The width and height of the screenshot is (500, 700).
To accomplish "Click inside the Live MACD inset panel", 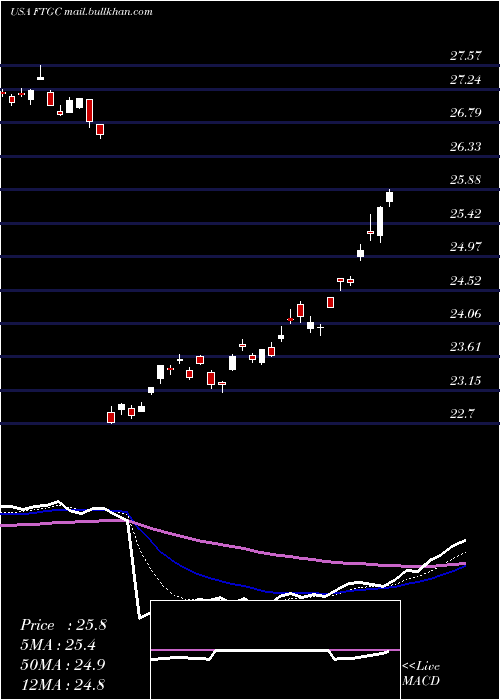I will [x=275, y=650].
